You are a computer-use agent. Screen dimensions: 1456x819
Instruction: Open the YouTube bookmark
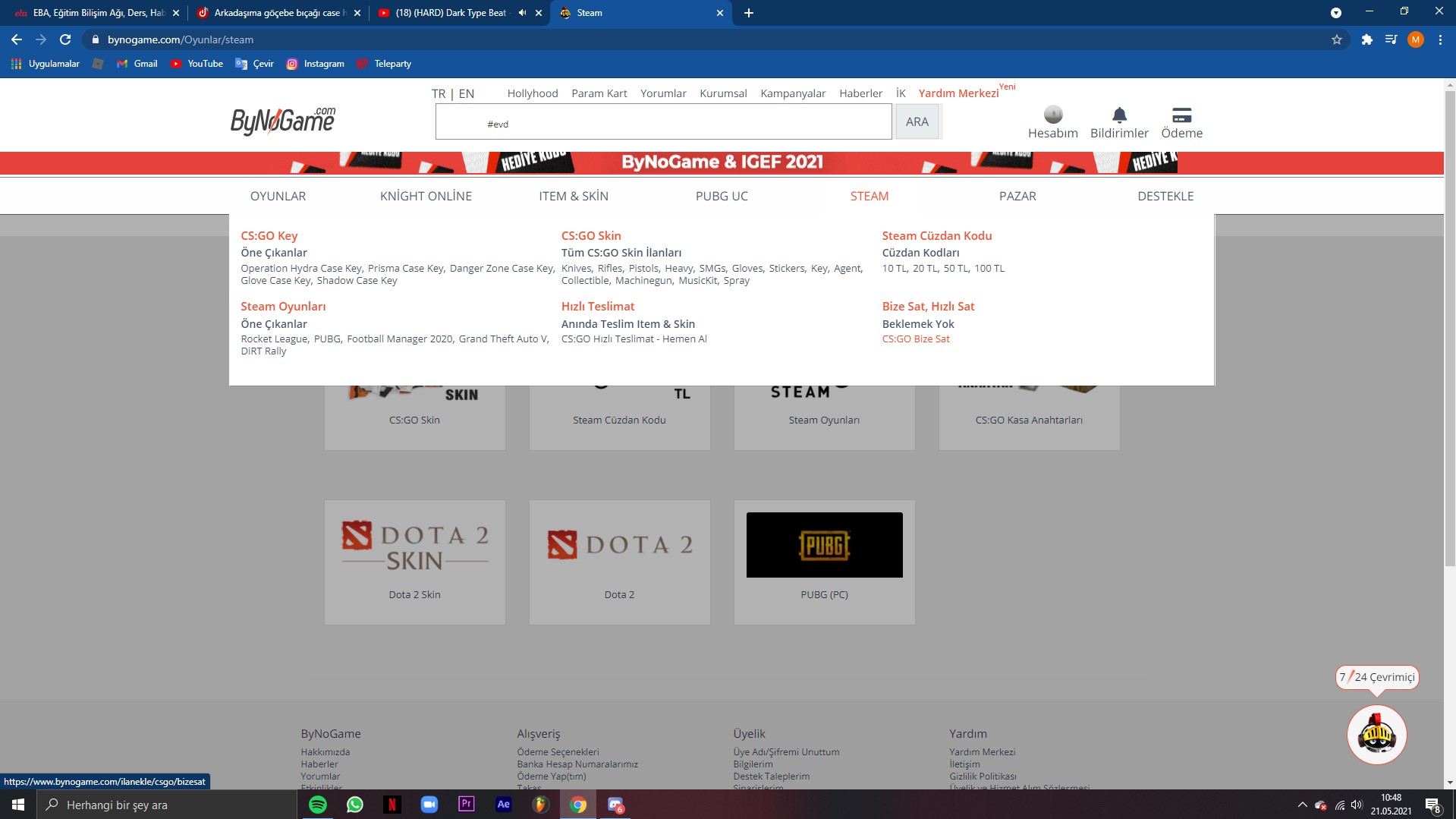197,64
